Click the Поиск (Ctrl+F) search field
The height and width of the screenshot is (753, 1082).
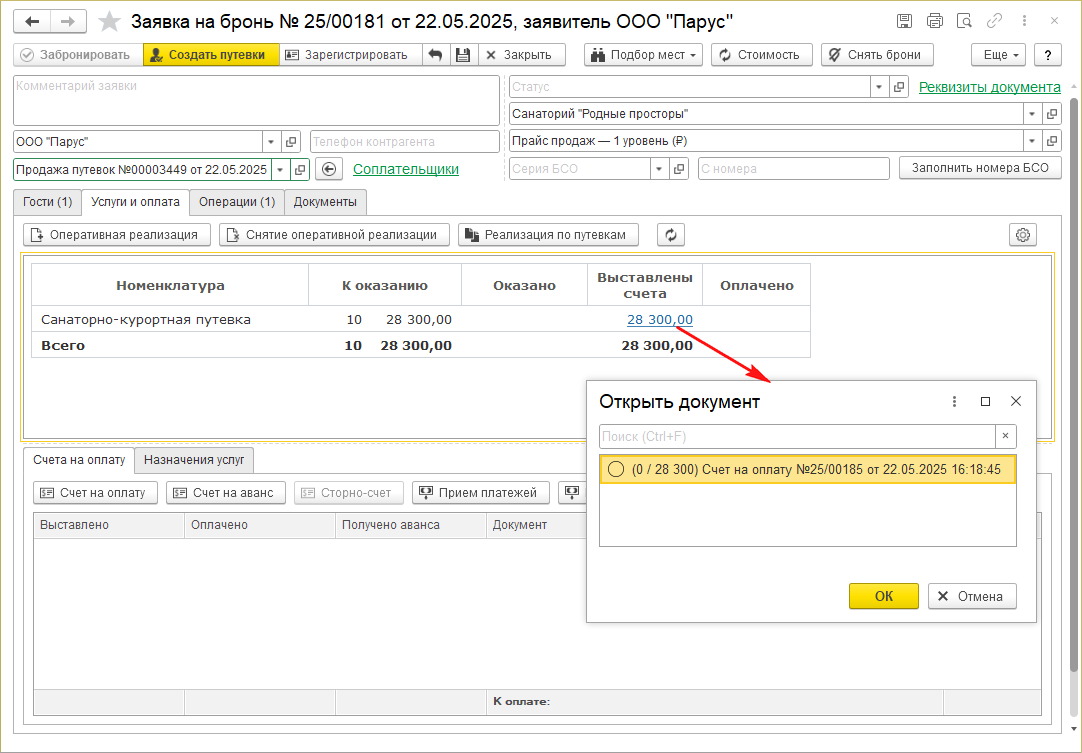pyautogui.click(x=796, y=437)
